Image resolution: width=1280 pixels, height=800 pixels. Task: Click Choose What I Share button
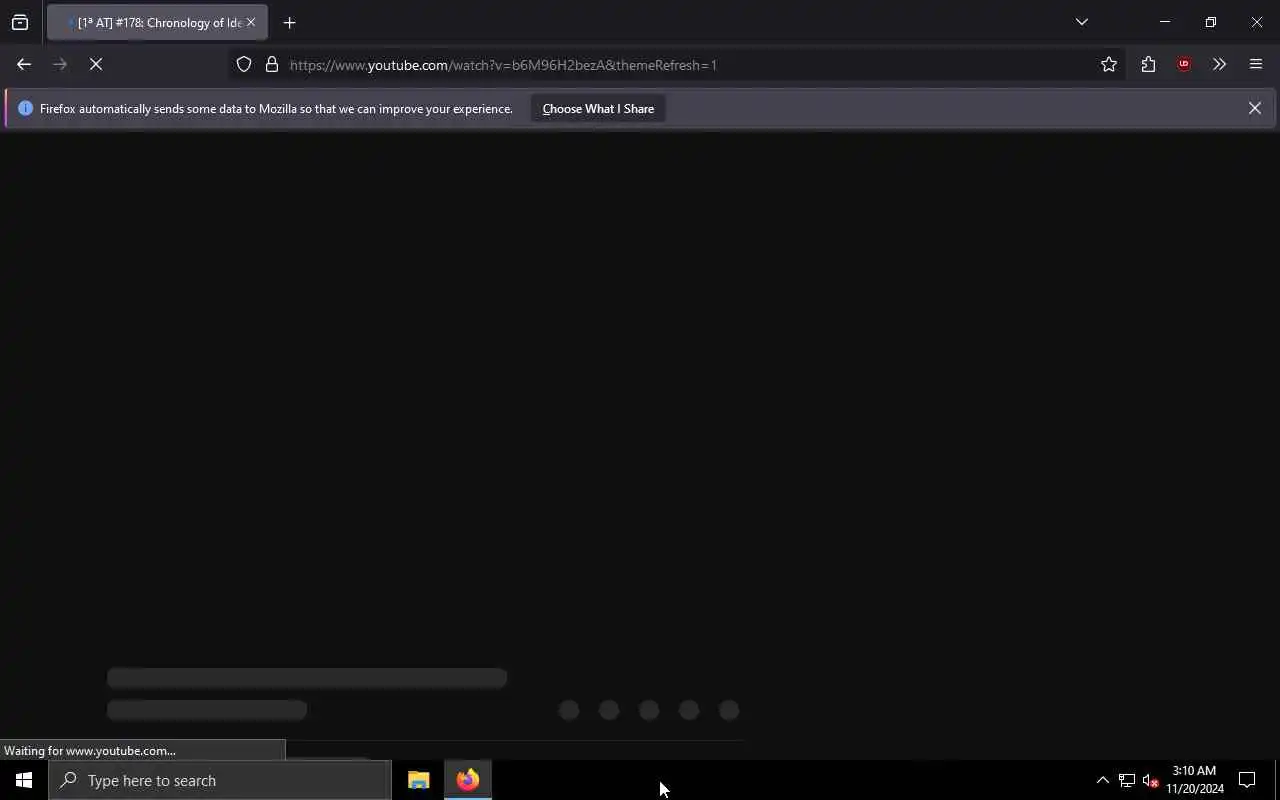pyautogui.click(x=598, y=109)
